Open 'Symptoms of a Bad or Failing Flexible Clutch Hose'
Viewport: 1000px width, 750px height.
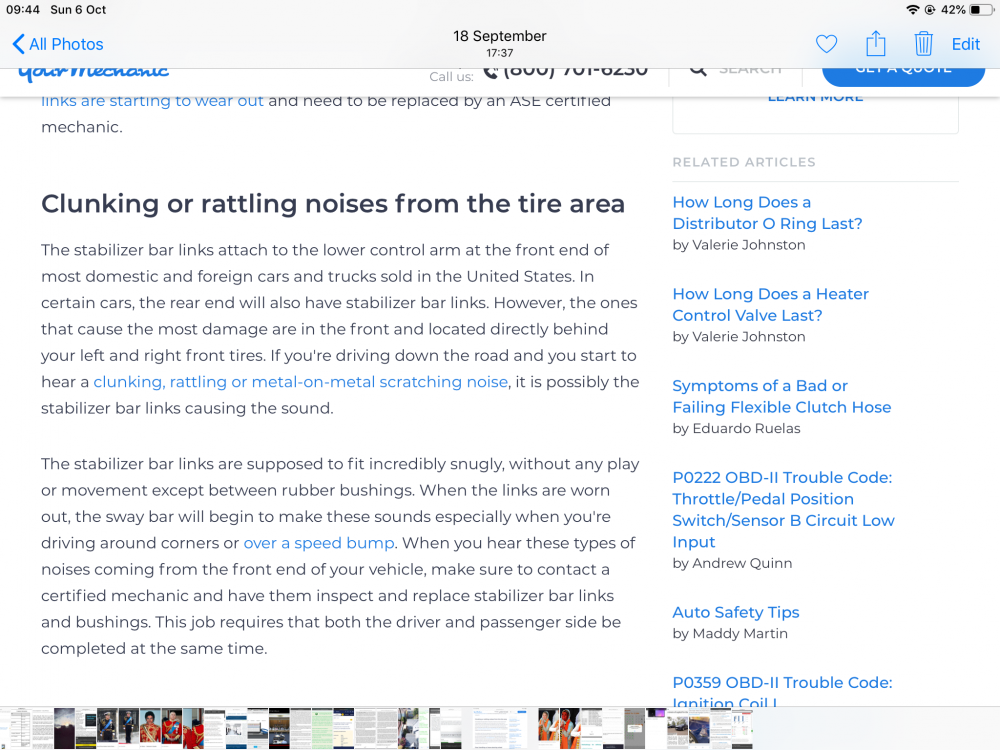781,397
